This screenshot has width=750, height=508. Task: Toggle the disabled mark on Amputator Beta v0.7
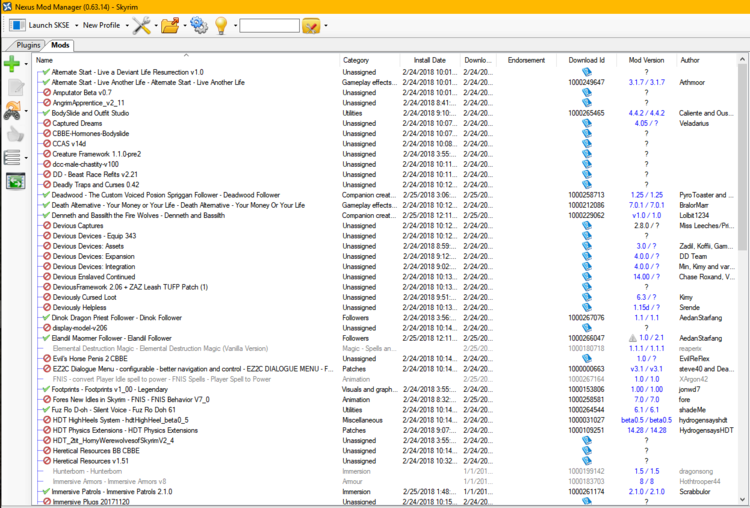click(47, 92)
